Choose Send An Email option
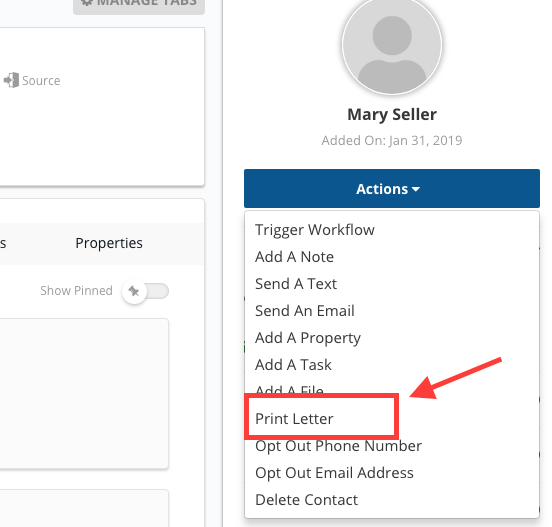 pyautogui.click(x=305, y=311)
